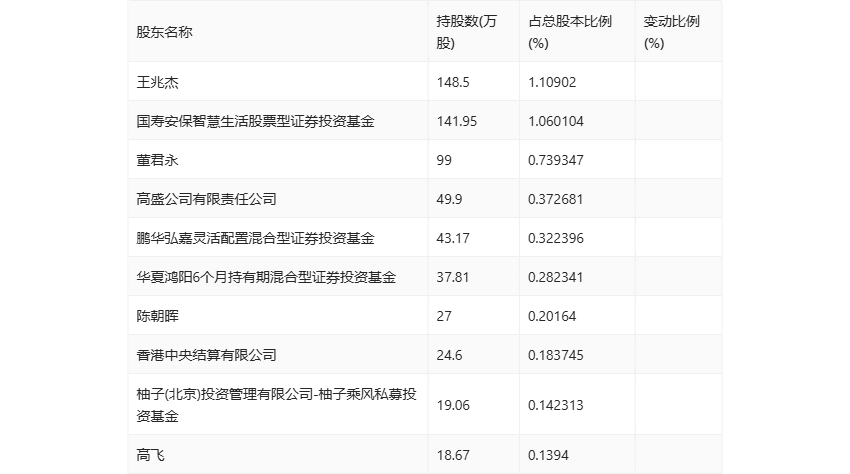Select the 0.142313 percentage value

556,406
